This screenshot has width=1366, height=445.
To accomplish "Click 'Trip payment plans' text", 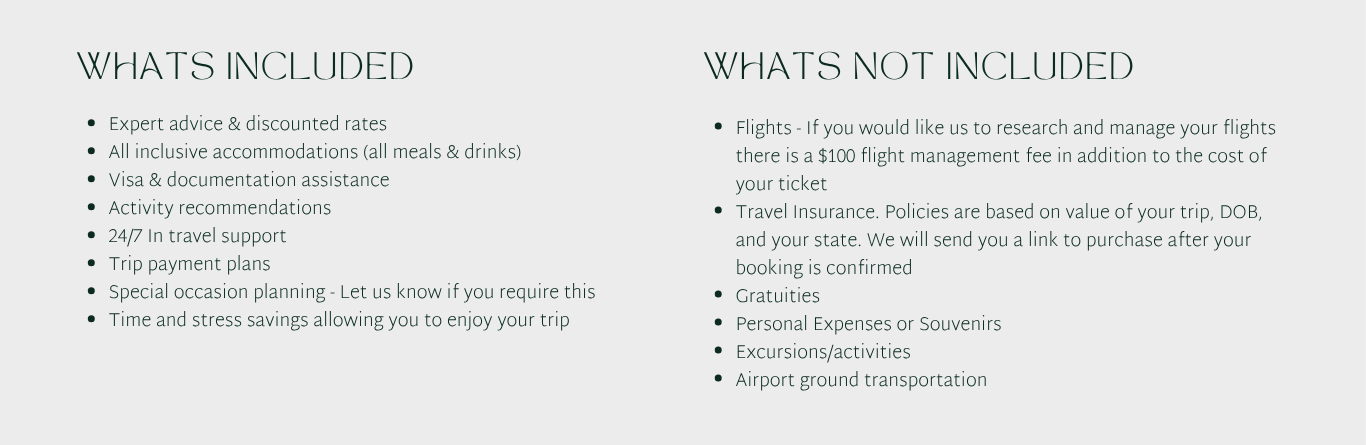I will [189, 264].
